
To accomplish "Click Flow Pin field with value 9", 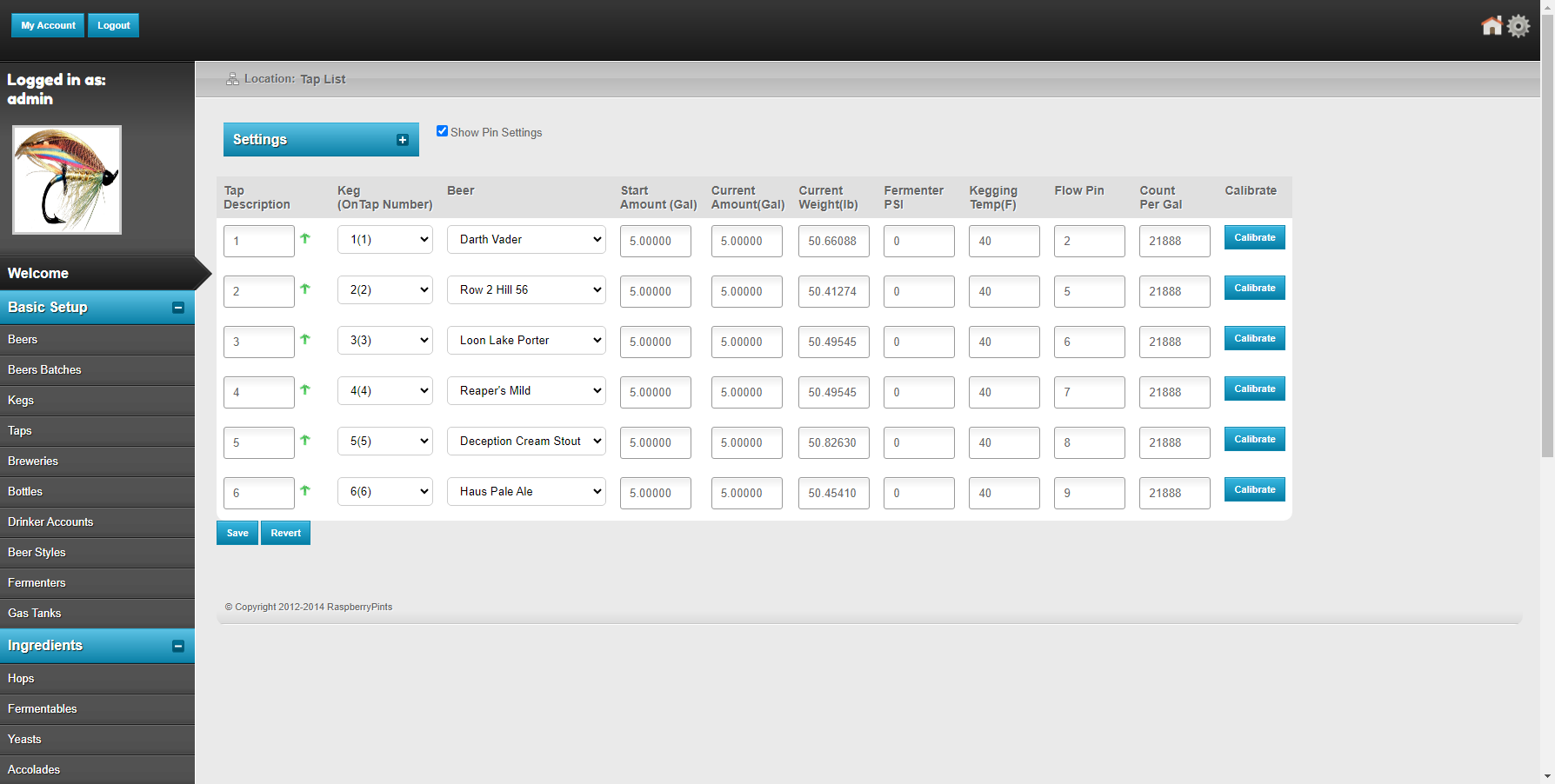I will coord(1090,494).
